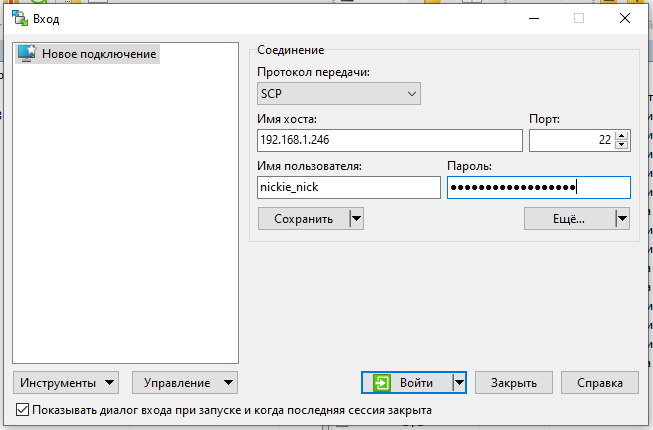653x430 pixels.
Task: Click the green login icon on Войти
Action: click(381, 382)
